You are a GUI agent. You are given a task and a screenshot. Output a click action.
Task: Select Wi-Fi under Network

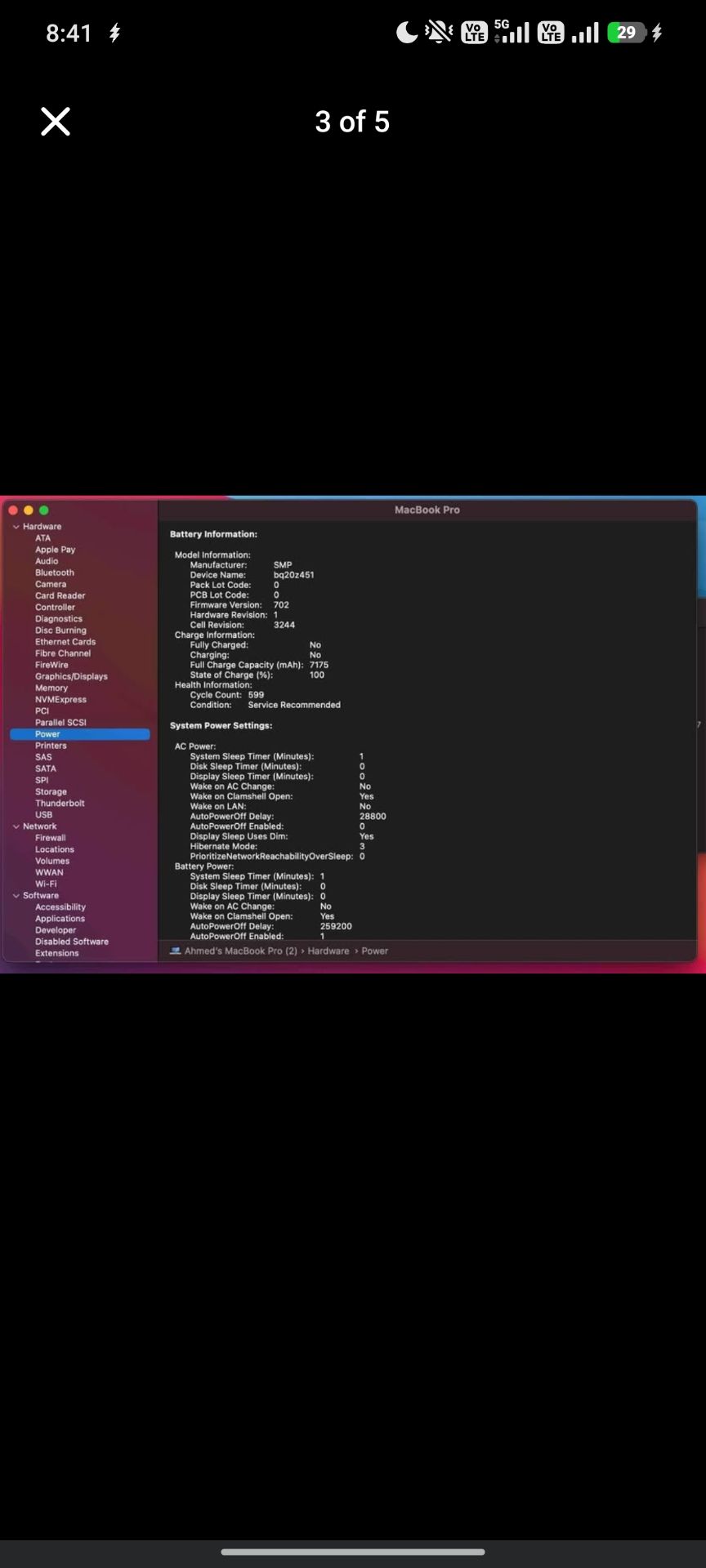coord(46,884)
